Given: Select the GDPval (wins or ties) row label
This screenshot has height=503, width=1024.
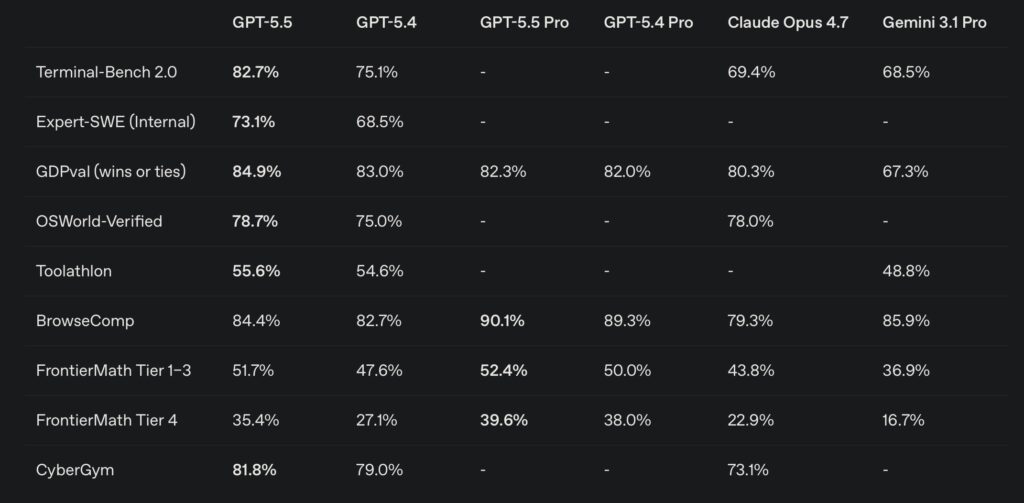Looking at the screenshot, I should point(110,171).
